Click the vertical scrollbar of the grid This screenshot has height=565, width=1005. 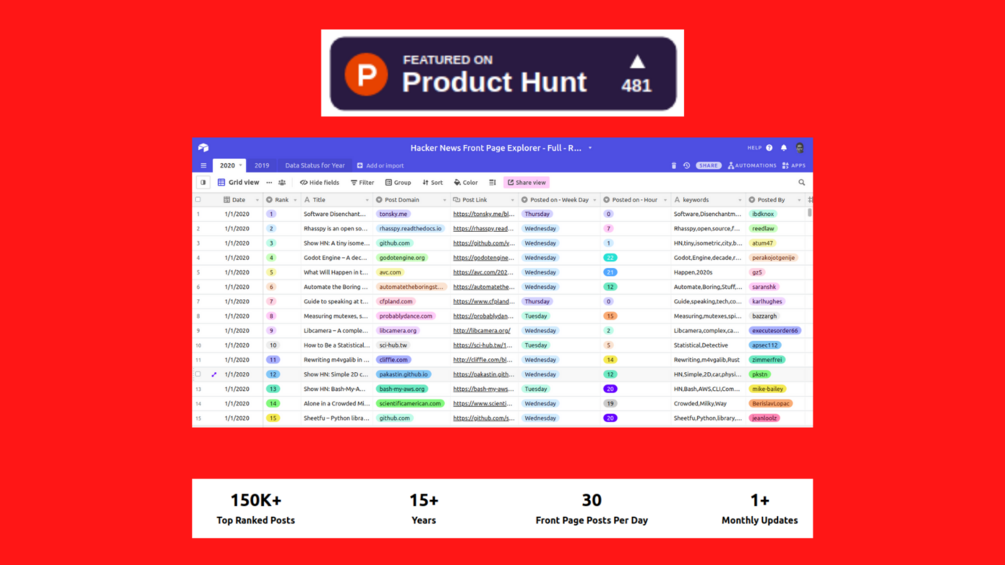pos(810,212)
